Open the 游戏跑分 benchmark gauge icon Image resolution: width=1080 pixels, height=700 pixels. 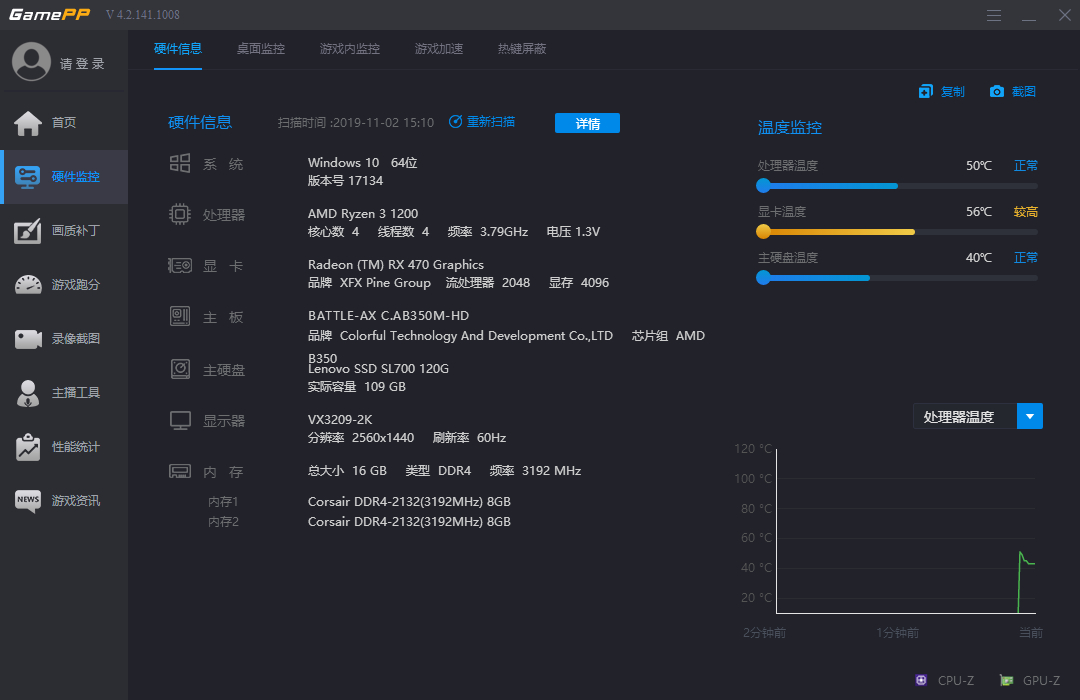click(x=28, y=285)
